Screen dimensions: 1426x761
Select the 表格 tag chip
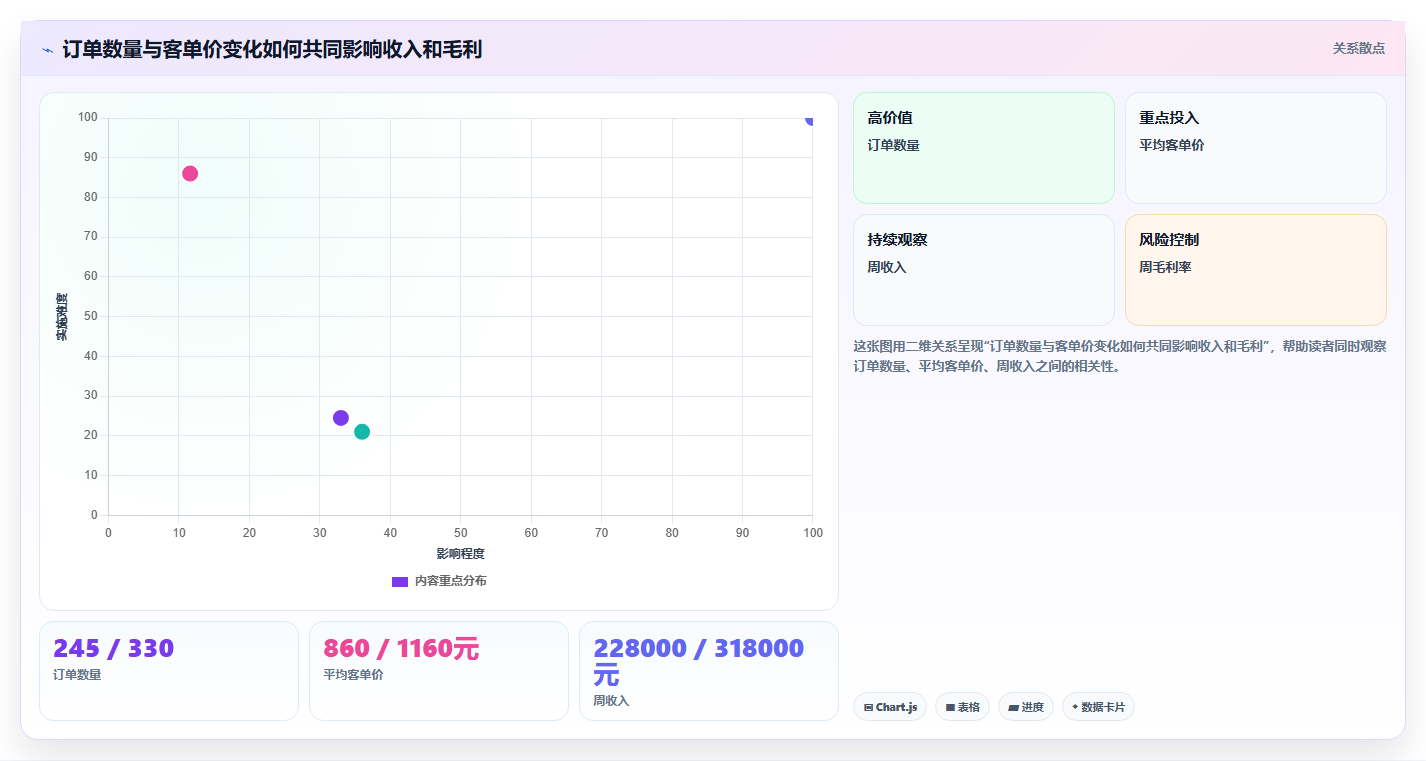[x=962, y=707]
